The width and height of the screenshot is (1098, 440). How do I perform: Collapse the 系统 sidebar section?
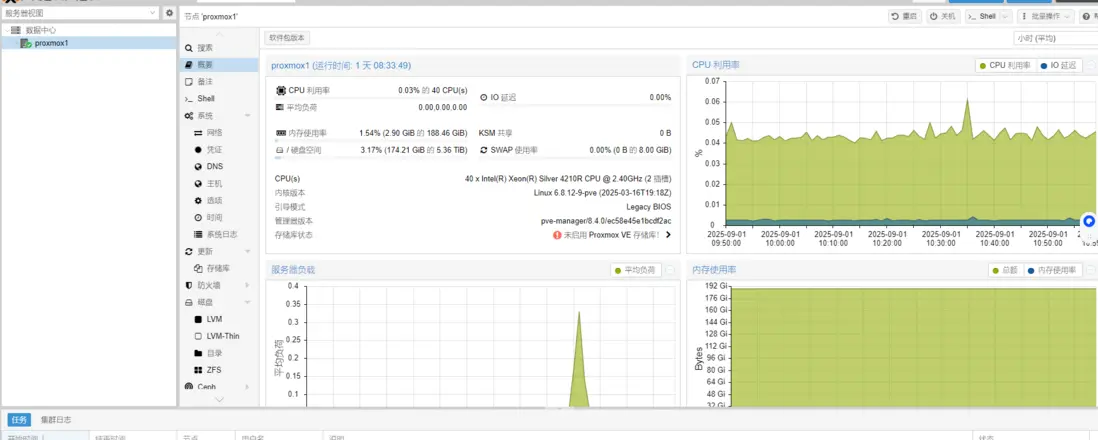(x=247, y=116)
